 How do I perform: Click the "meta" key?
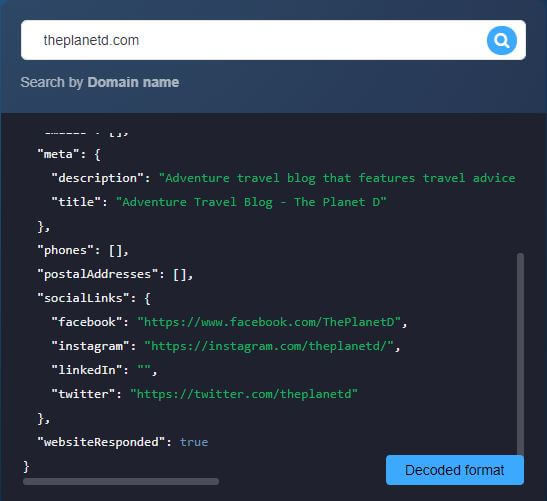point(59,154)
